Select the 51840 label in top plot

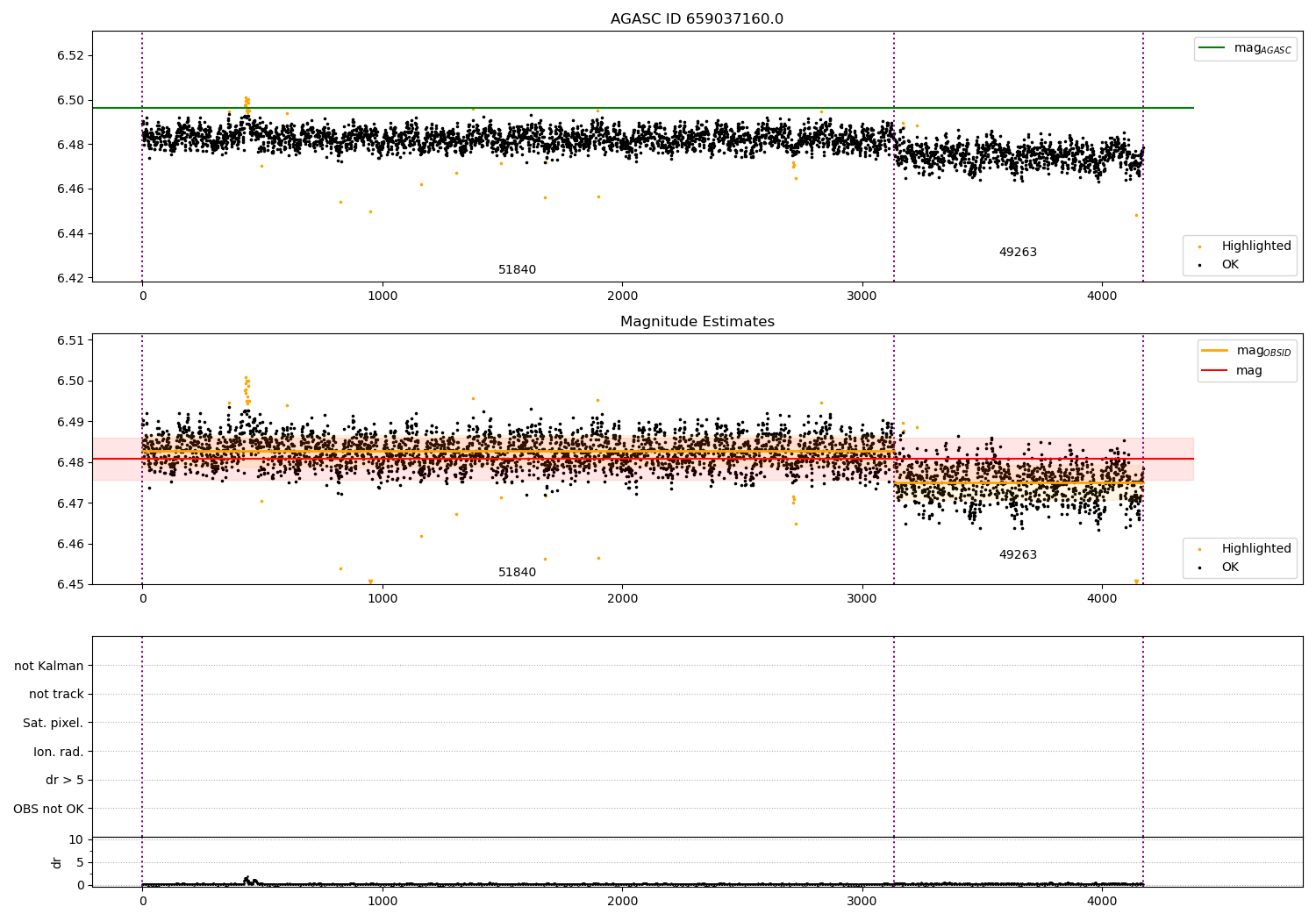[517, 270]
